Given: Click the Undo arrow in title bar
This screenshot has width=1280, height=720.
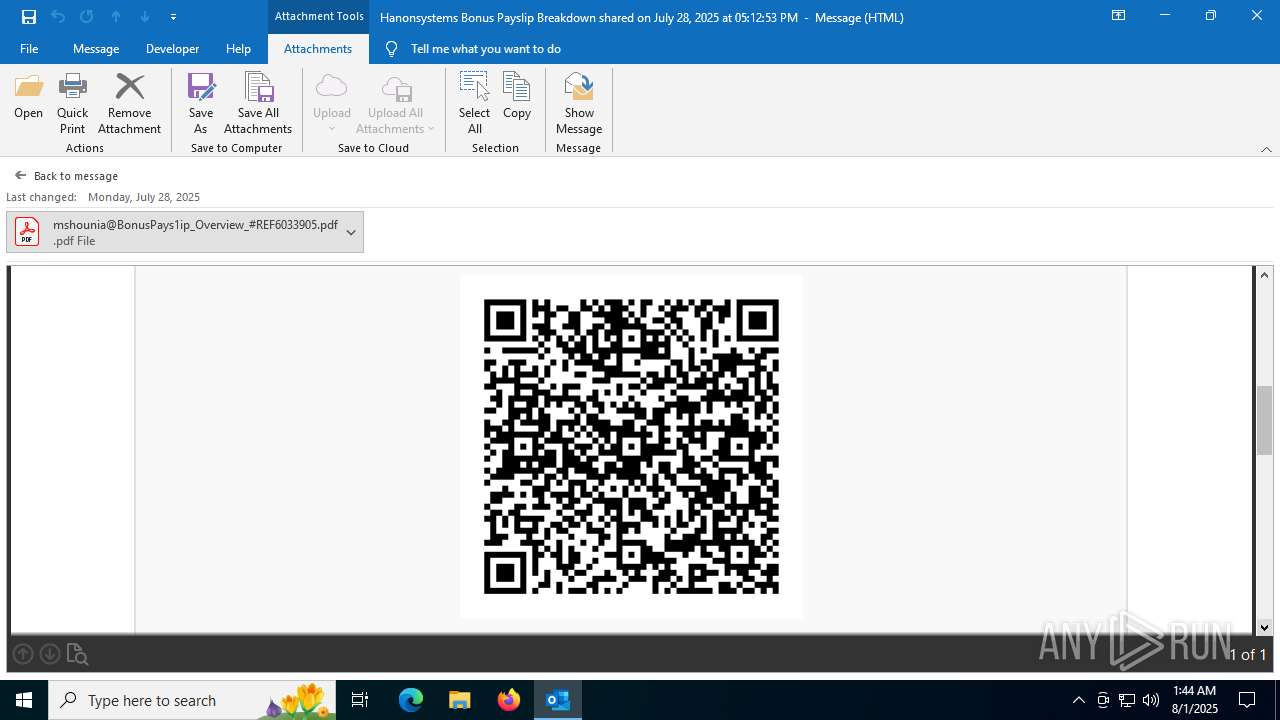Looking at the screenshot, I should 58,17.
